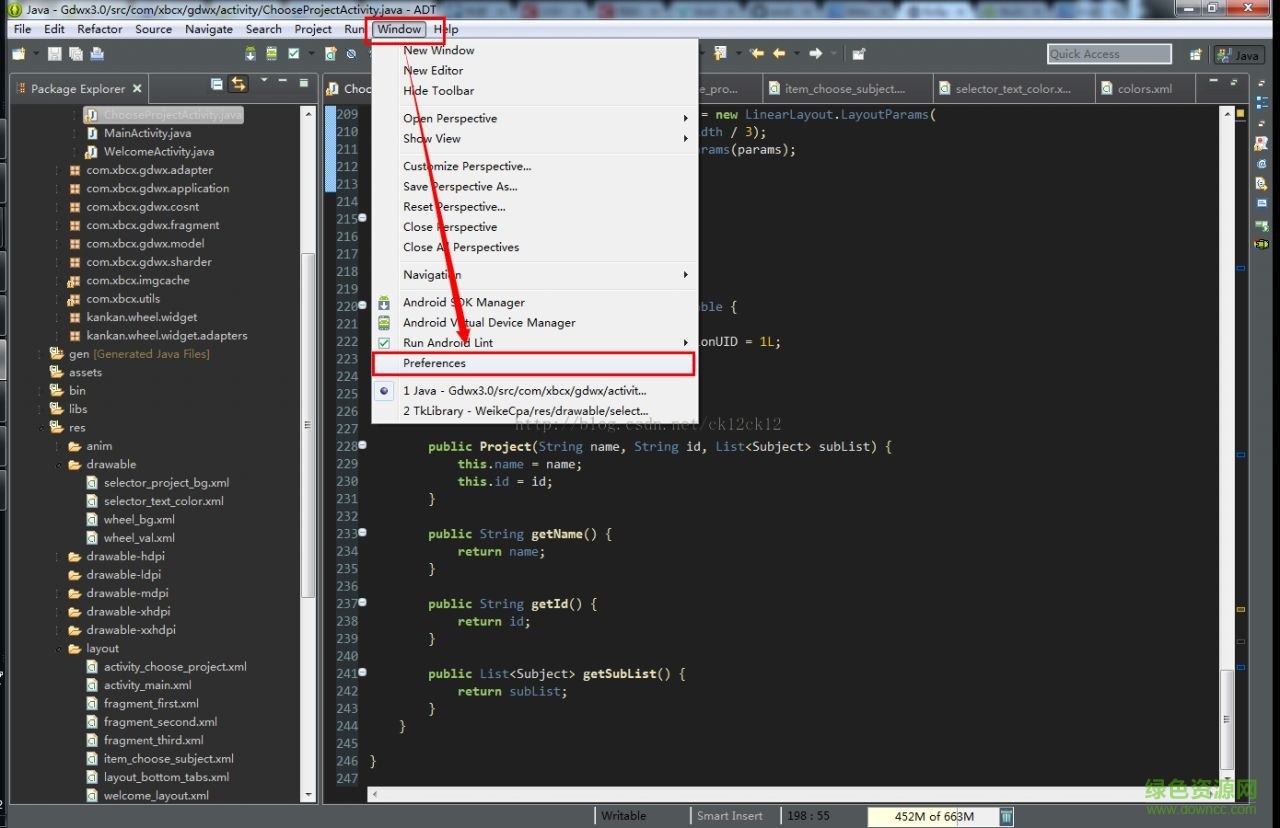Click the Save toolbar icon
Viewport: 1280px width, 828px height.
pos(54,54)
